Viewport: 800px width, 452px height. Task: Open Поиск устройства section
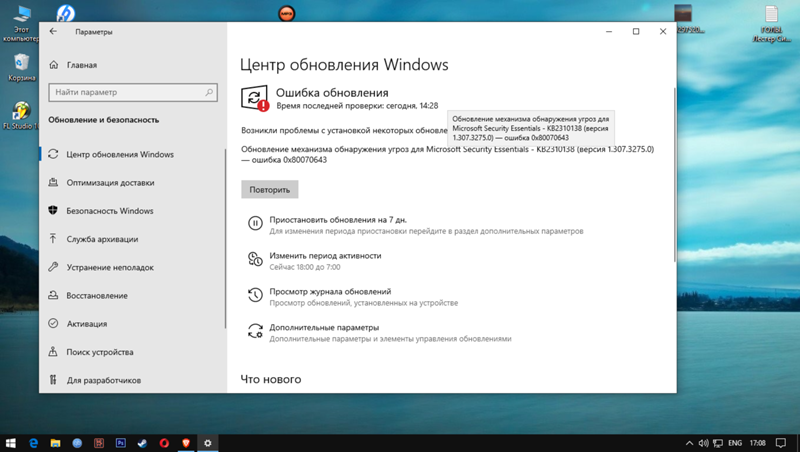[x=99, y=352]
